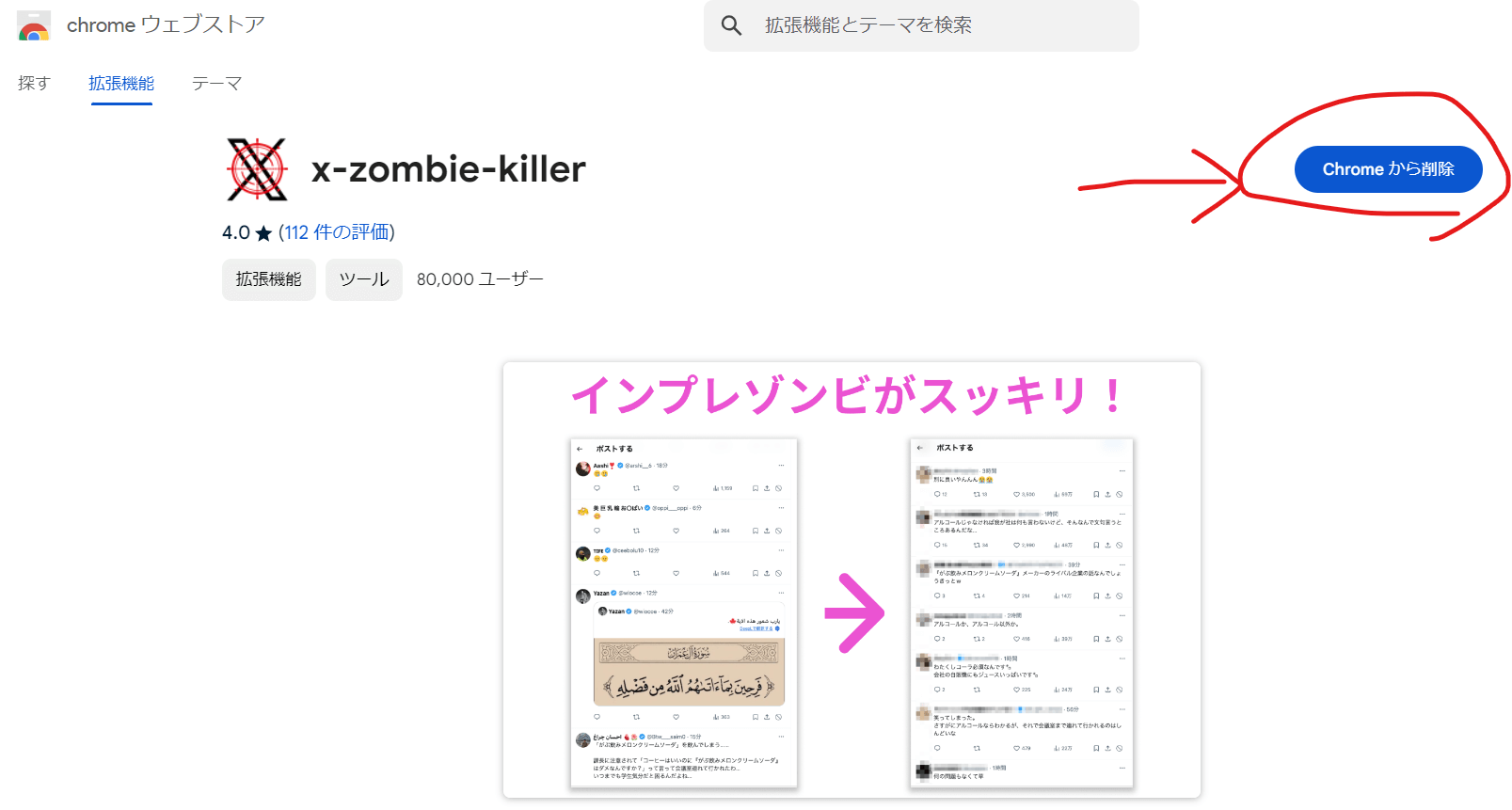Viewport: 1512px width, 810px height.
Task: Click the x-zombie-killer crosshair extension icon
Action: tap(257, 169)
